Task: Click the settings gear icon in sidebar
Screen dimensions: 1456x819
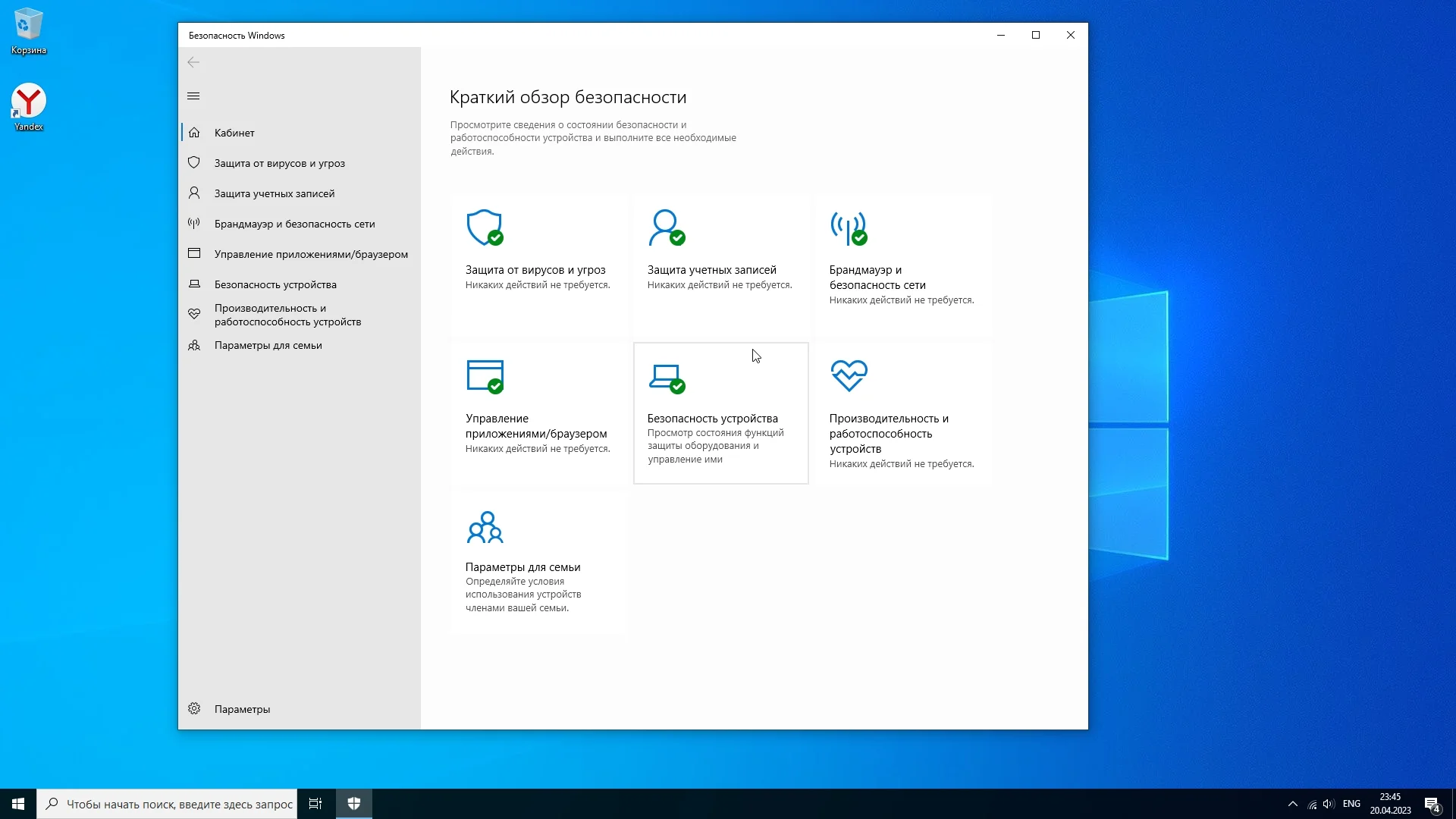Action: 194,708
